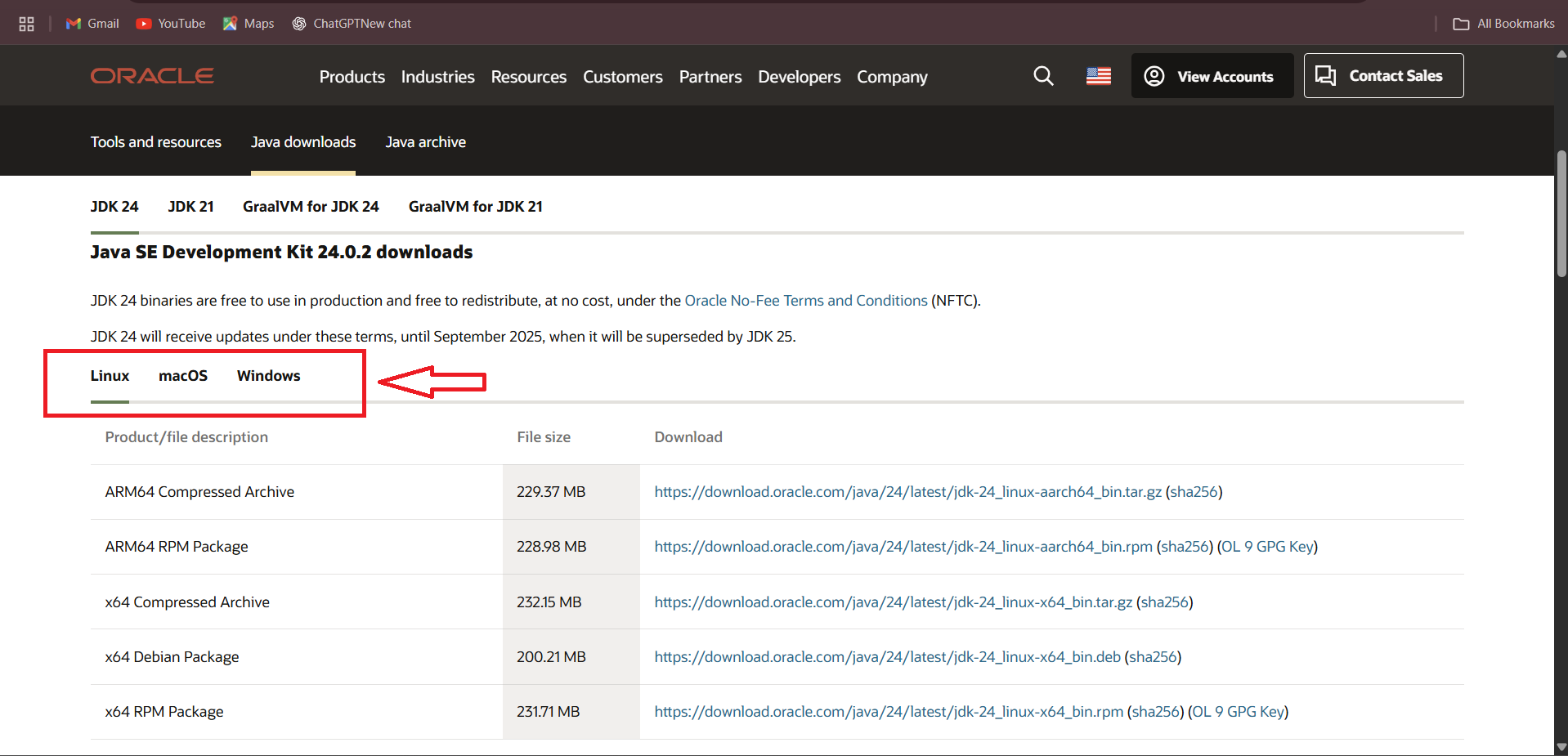Click the page vertical scrollbar thumb
This screenshot has height=756, width=1568.
(1561, 212)
